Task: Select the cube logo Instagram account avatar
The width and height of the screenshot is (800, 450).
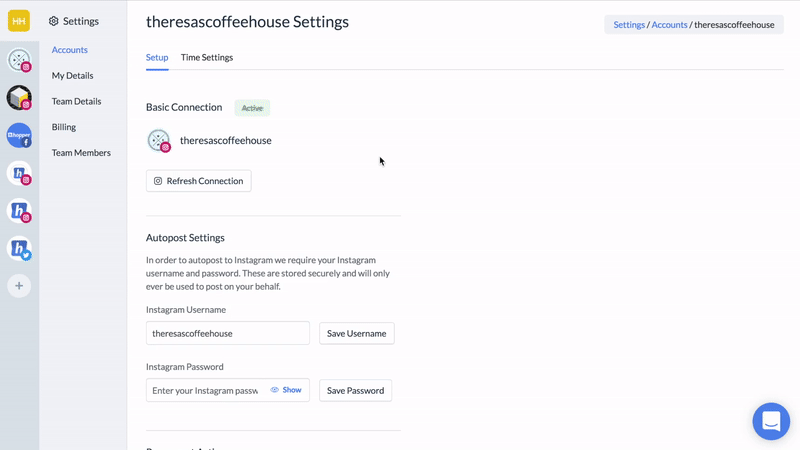Action: [19, 97]
